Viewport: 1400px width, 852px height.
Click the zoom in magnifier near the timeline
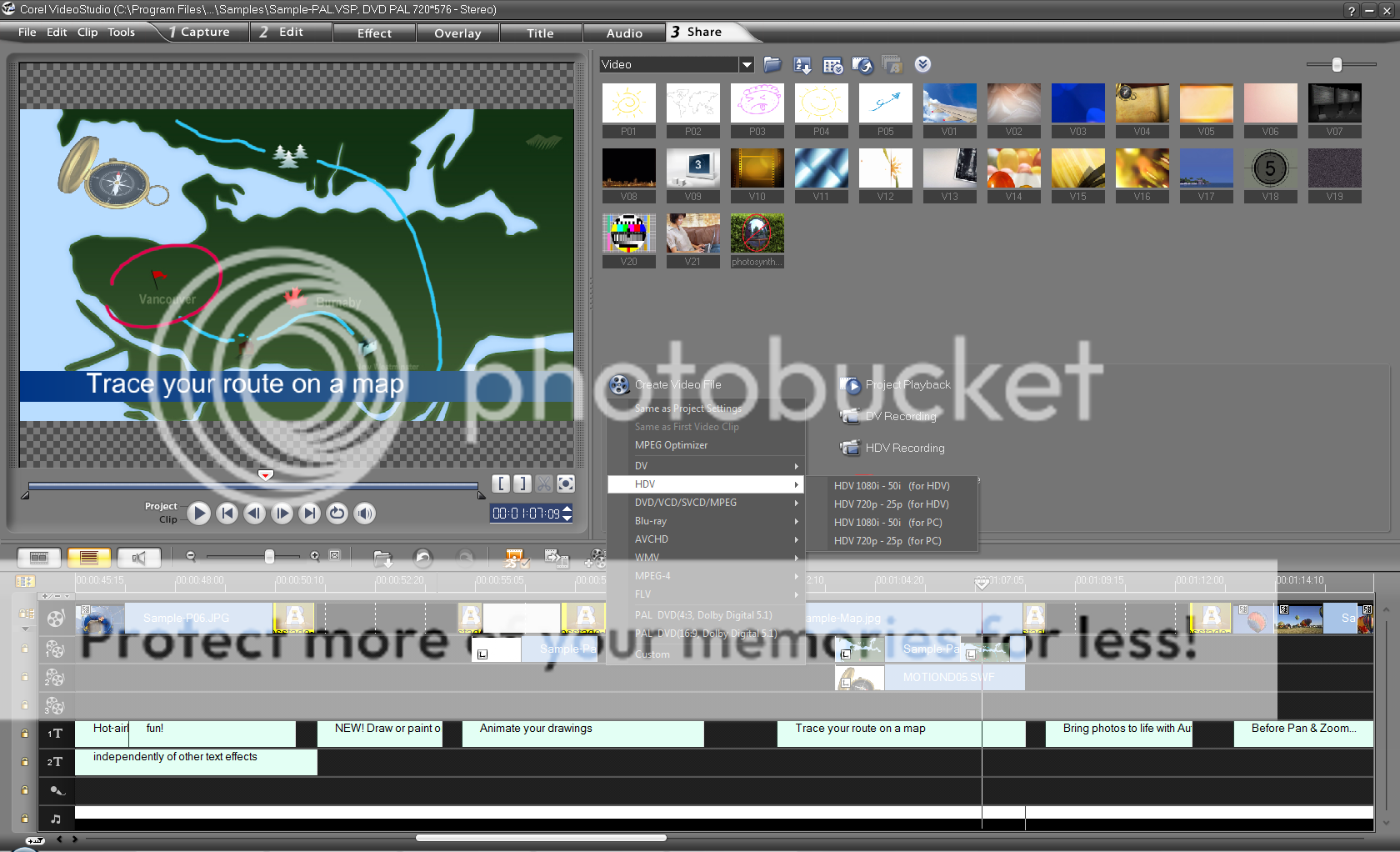[x=316, y=556]
